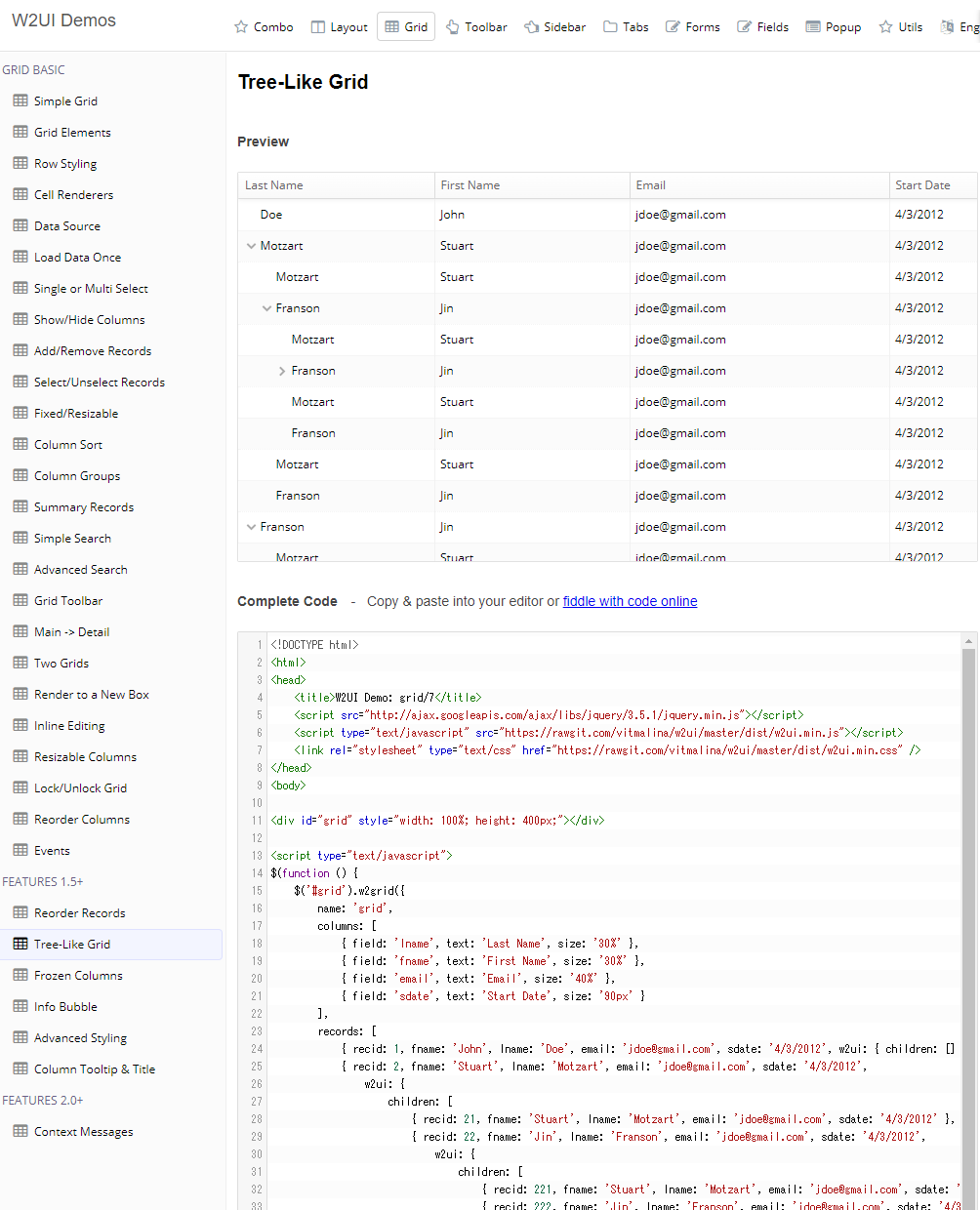Open the Tabs folder icon
The width and height of the screenshot is (980, 1210).
click(610, 27)
